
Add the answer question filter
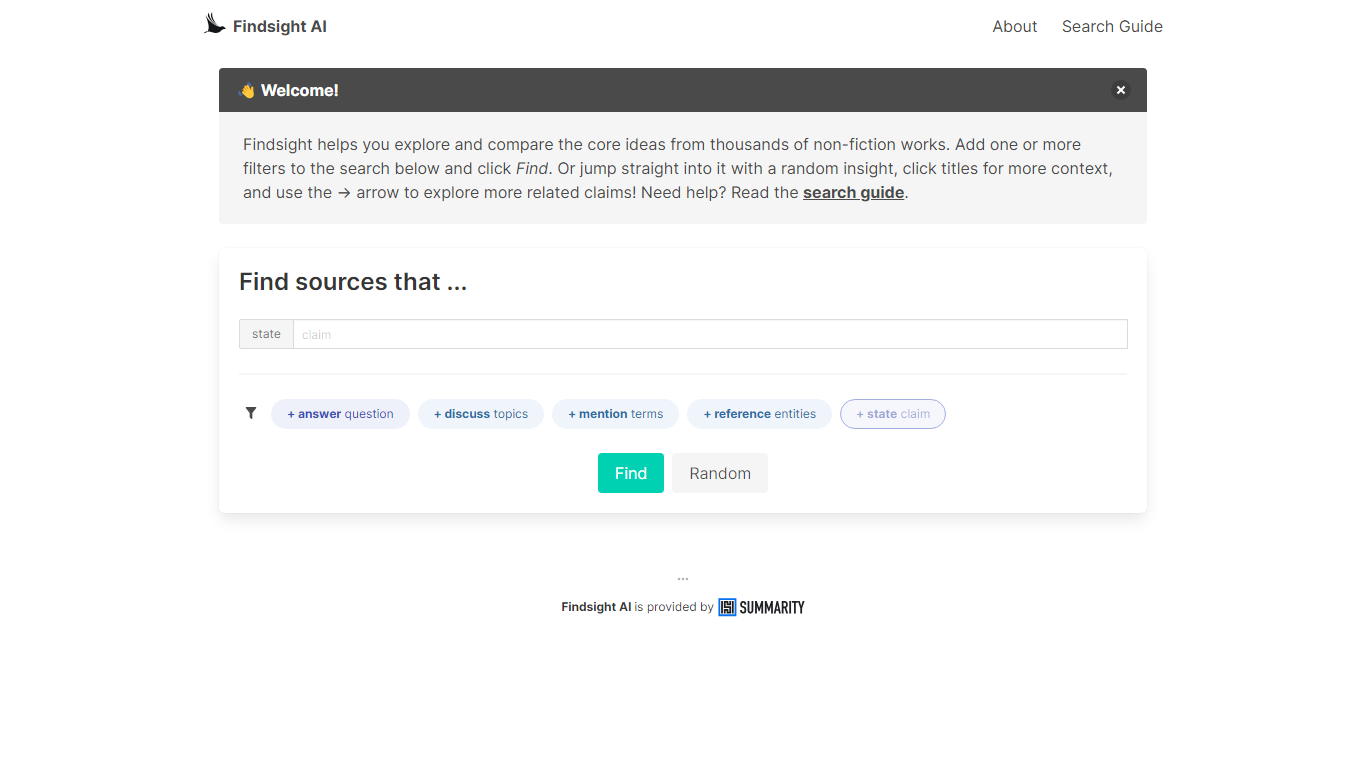click(x=340, y=414)
